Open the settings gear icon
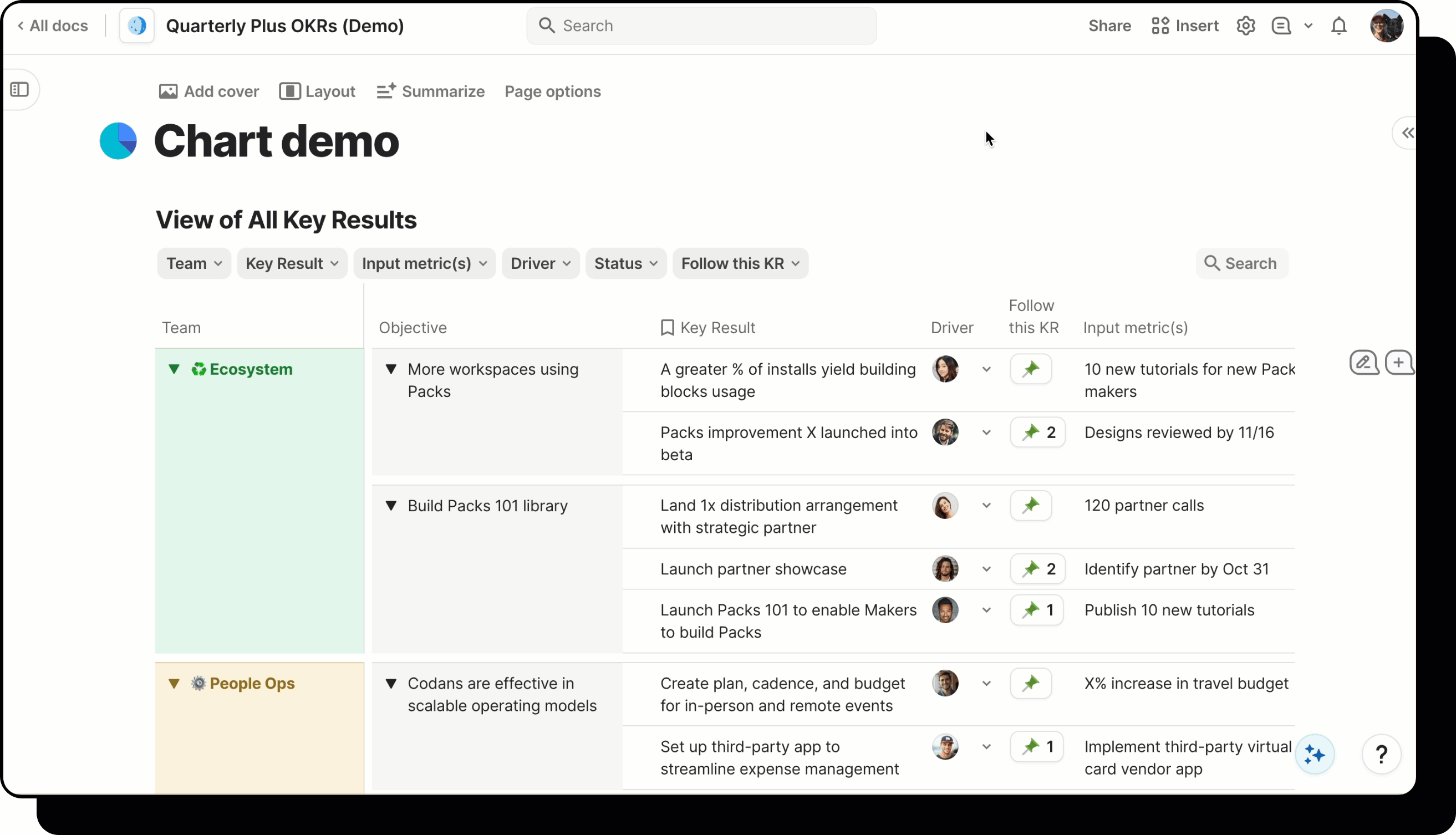 1245,26
